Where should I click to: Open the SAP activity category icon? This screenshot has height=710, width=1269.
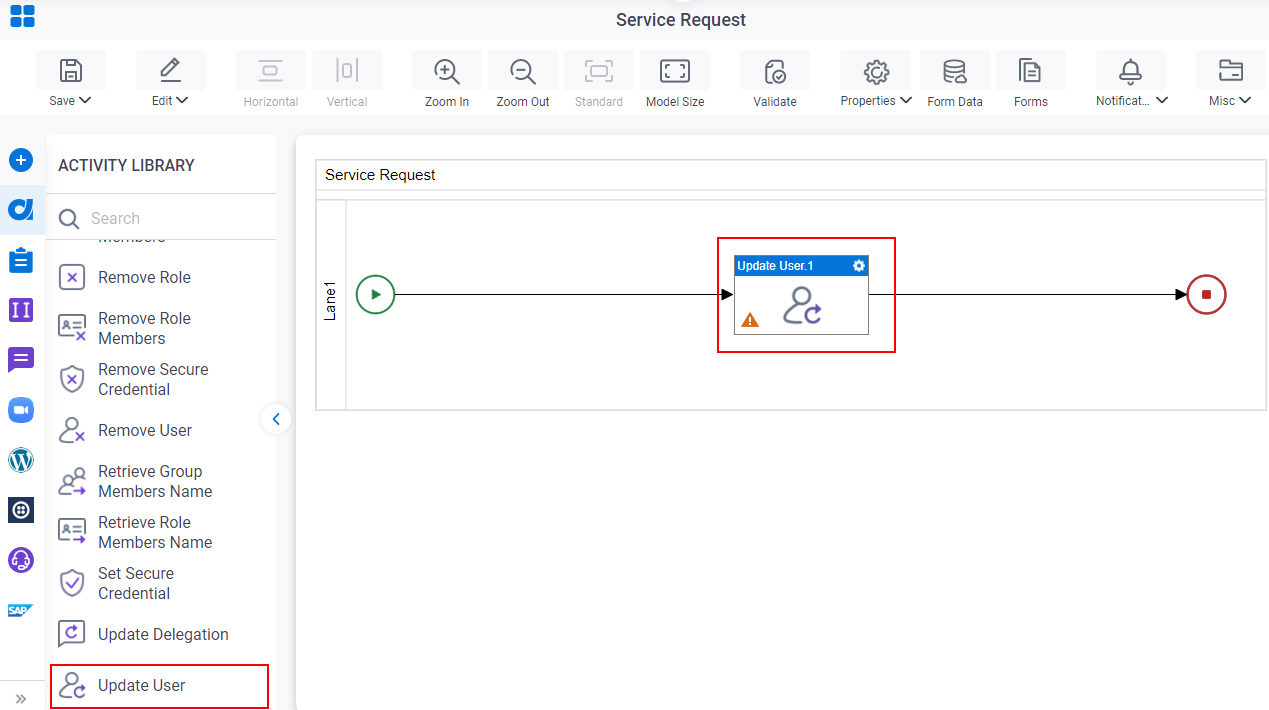click(x=21, y=610)
